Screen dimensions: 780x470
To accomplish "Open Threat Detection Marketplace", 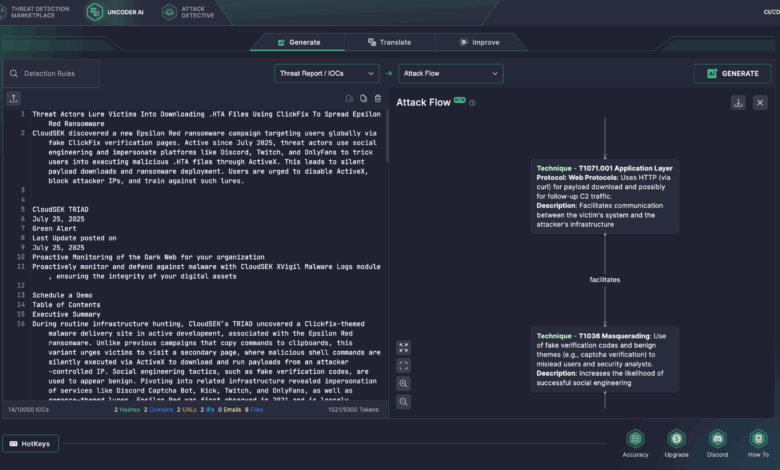I will coord(34,12).
